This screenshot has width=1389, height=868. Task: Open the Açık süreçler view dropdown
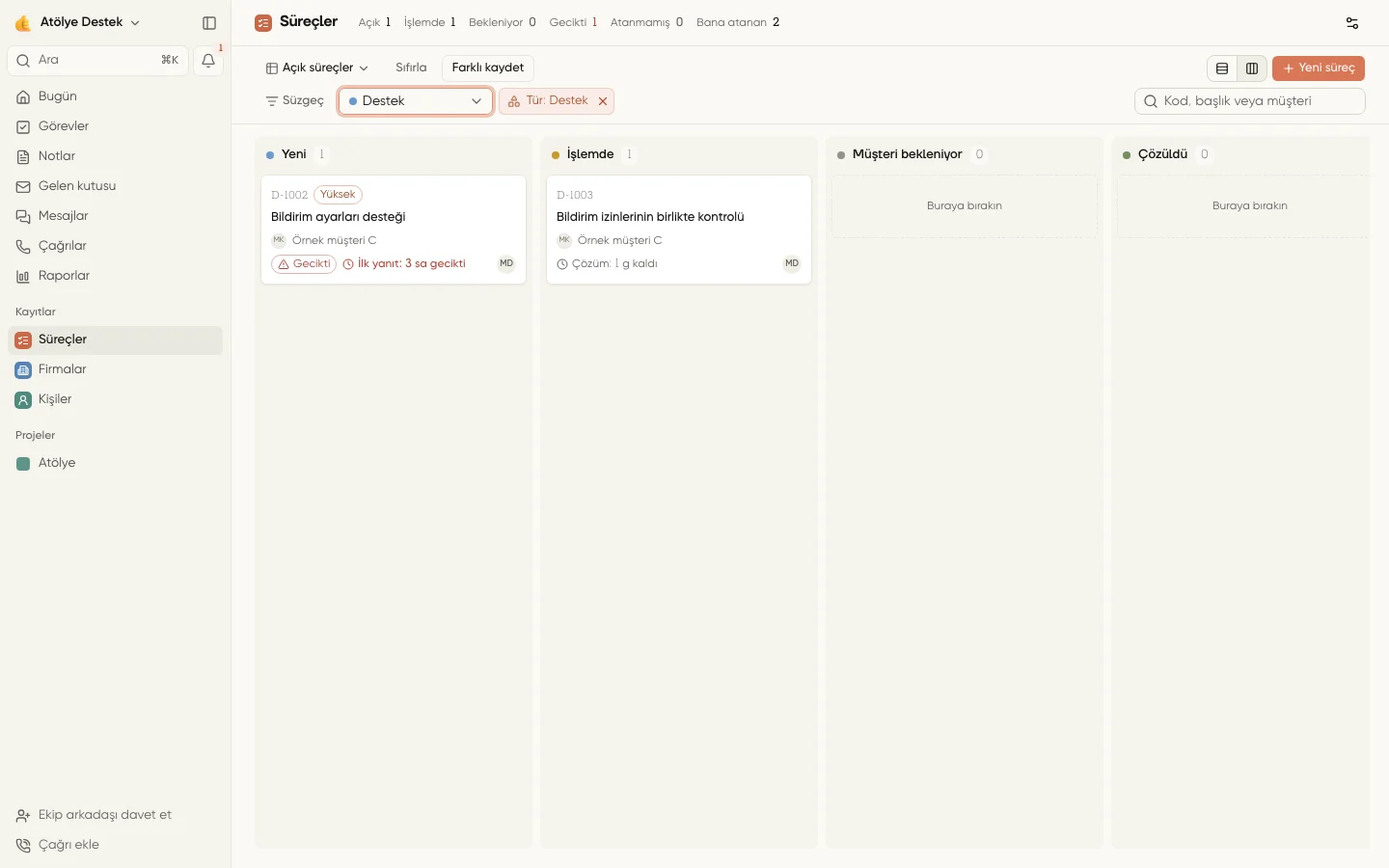pyautogui.click(x=317, y=68)
